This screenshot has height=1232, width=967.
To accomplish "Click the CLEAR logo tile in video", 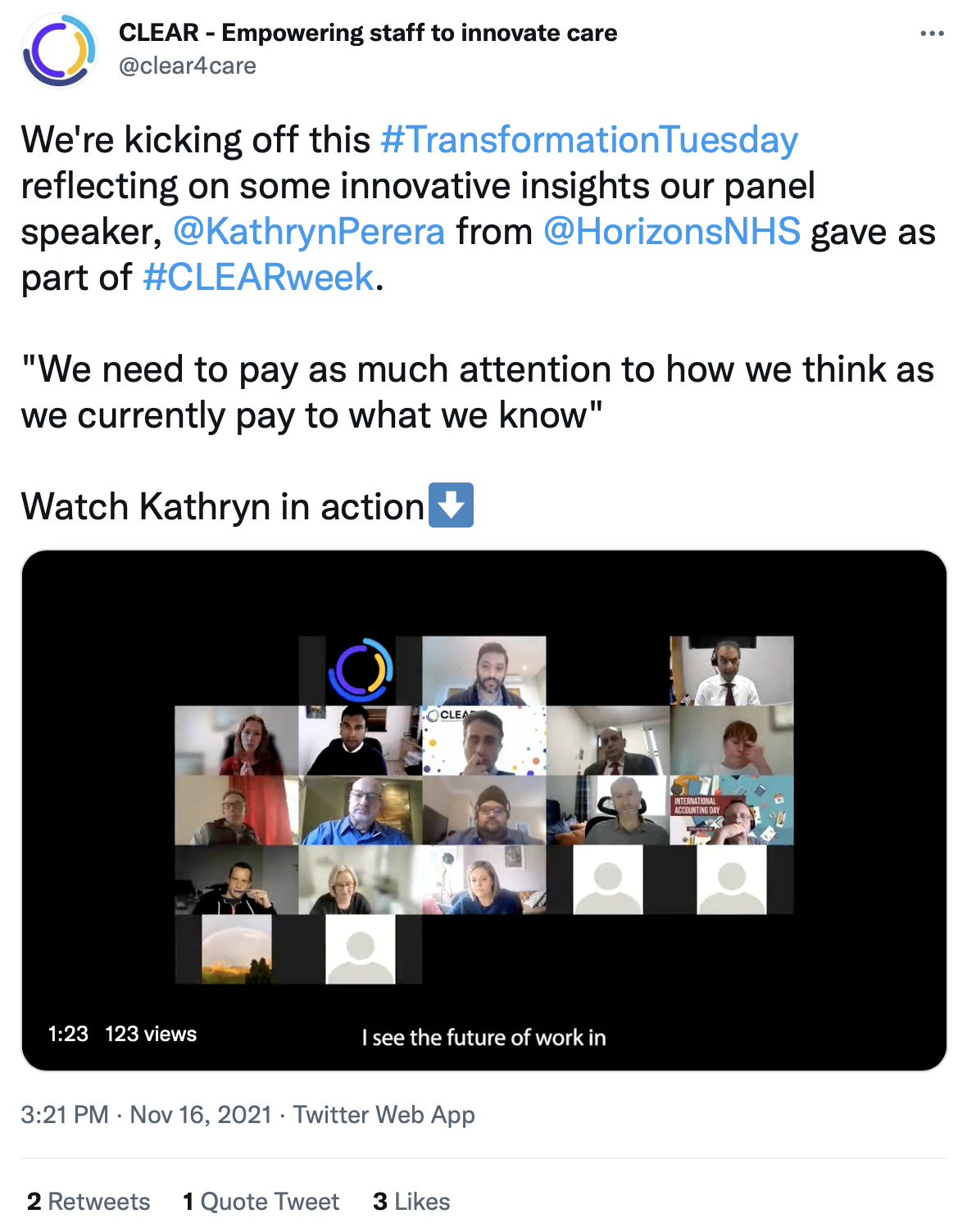I will [x=361, y=671].
